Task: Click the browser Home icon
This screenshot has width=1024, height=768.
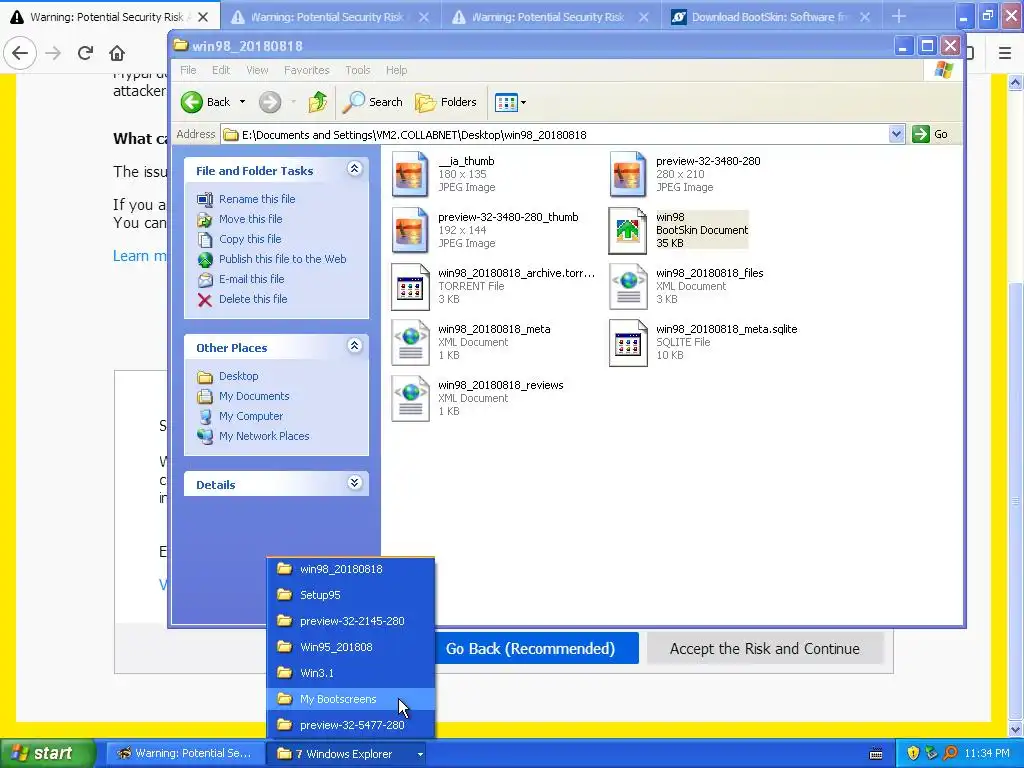Action: (117, 53)
